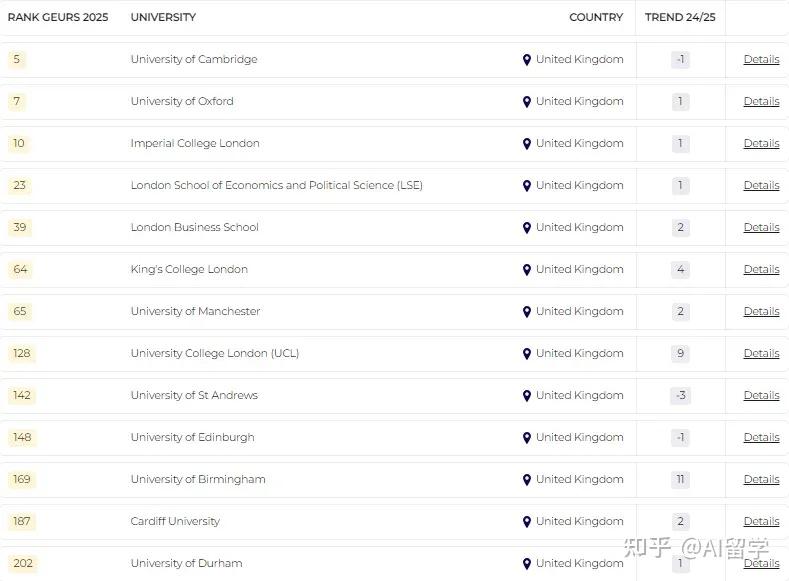Sort by RANK GEURS 2025 column header
This screenshot has height=581, width=789.
coord(58,17)
